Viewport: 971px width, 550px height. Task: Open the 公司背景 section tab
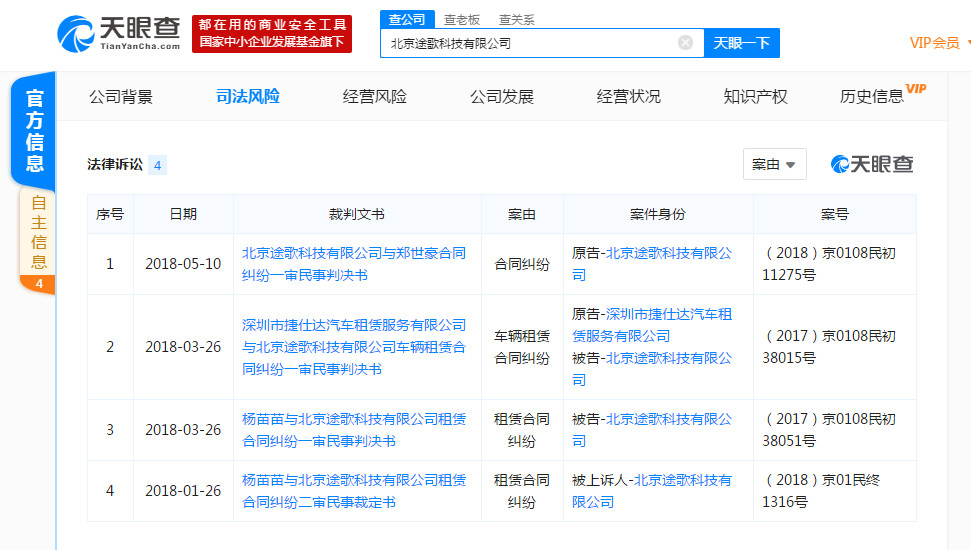(x=121, y=97)
